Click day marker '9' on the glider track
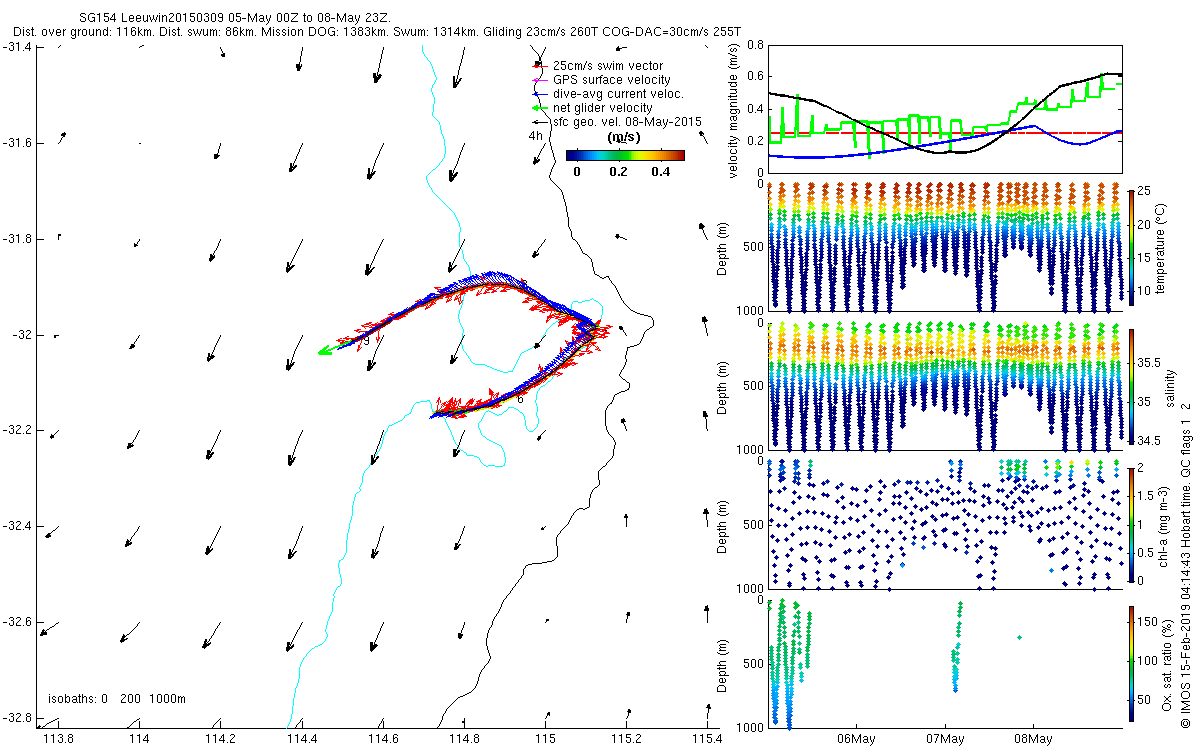1200x750 pixels. tap(367, 341)
